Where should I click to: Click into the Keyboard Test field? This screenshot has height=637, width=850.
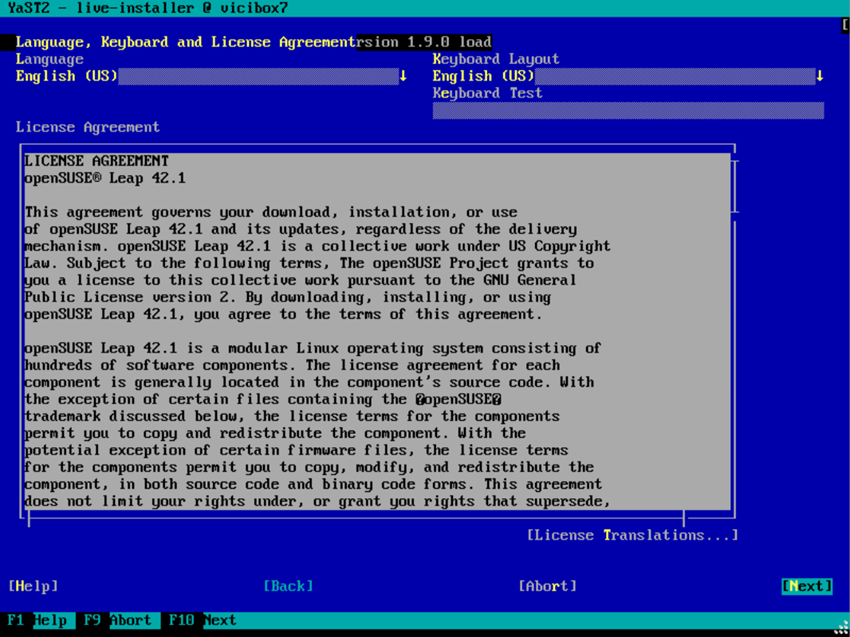(627, 110)
